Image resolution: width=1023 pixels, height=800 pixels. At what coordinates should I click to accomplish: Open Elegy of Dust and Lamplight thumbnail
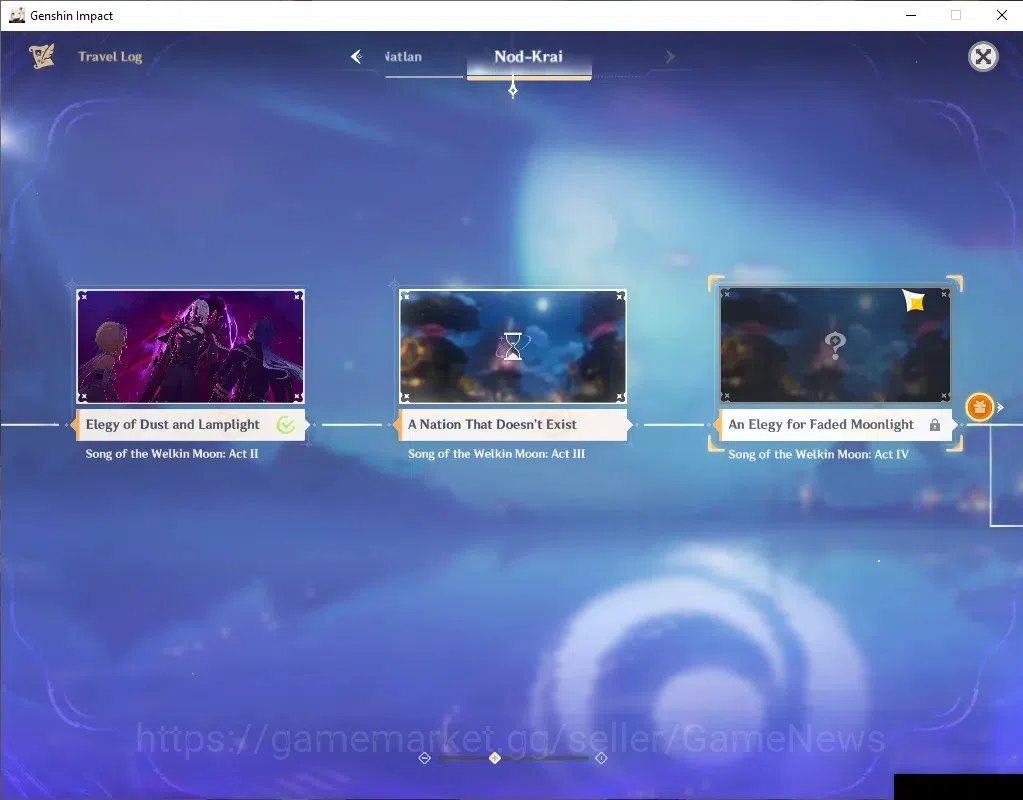191,346
